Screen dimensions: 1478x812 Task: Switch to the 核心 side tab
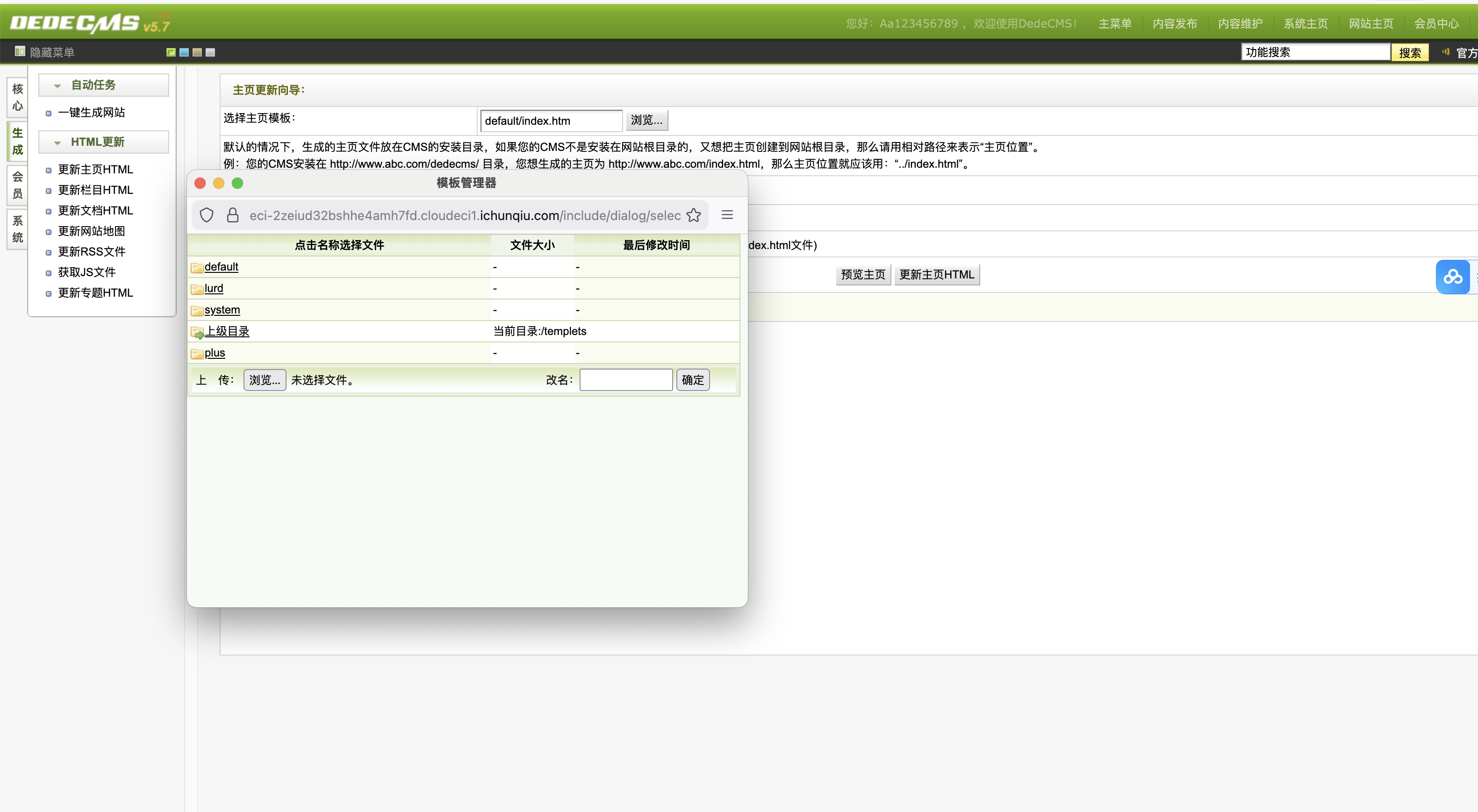(17, 97)
